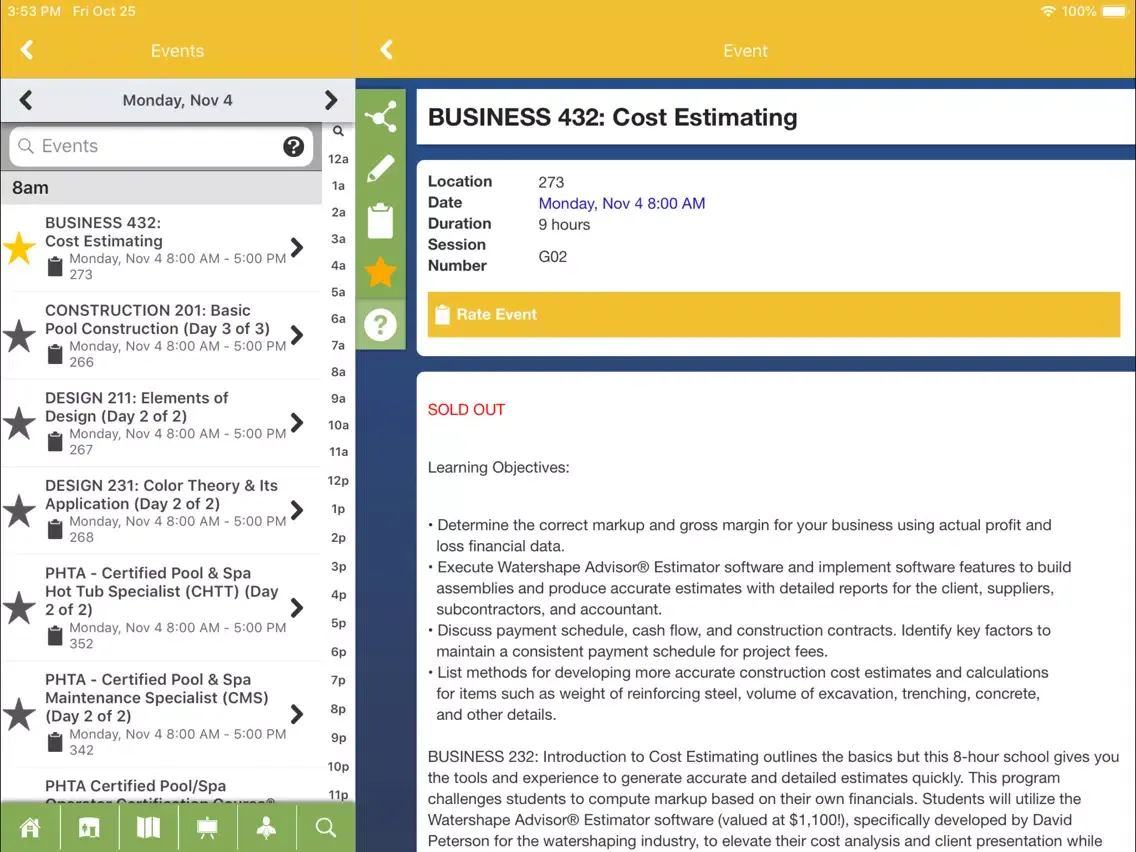Star PHTA Hot Tub Specialist (CHTT) event
The width and height of the screenshot is (1136, 852).
pos(20,608)
